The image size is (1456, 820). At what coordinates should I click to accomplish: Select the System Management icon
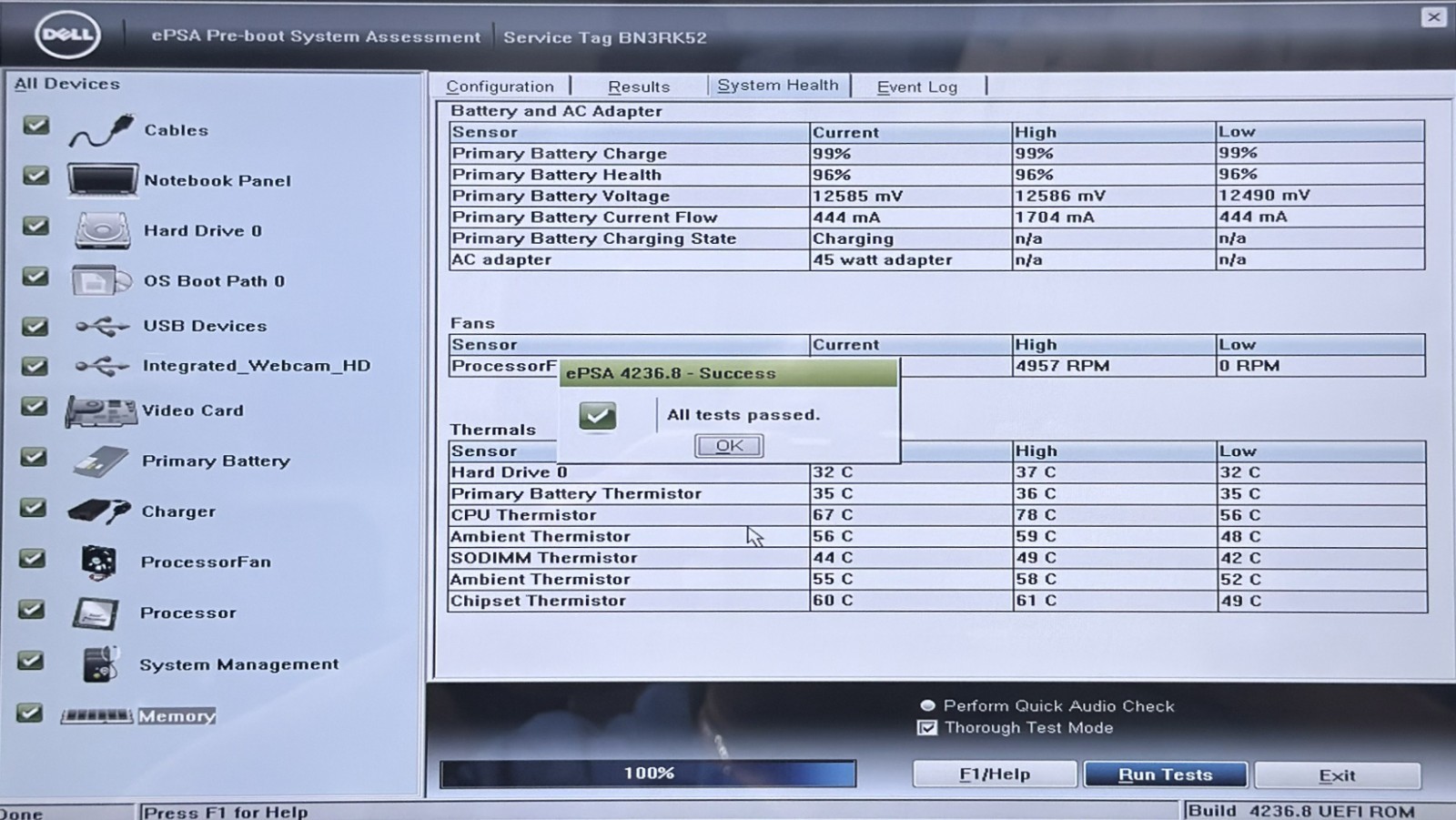99,664
